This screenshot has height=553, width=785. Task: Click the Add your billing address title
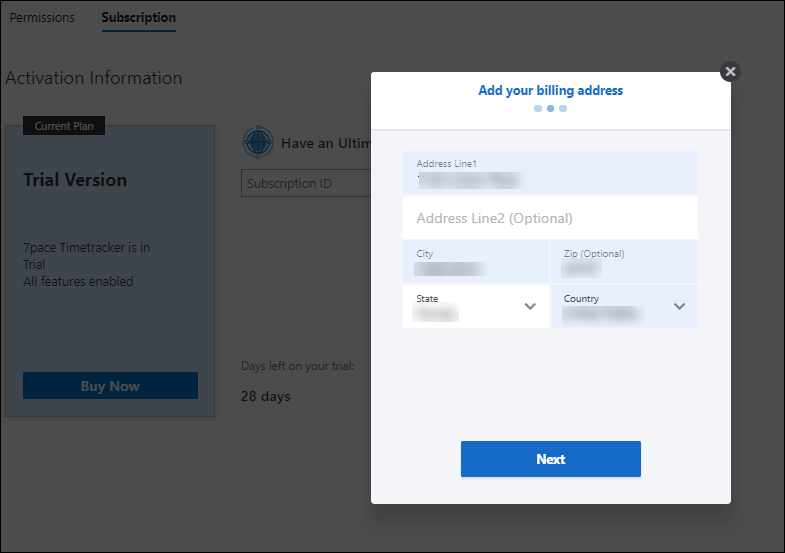tap(551, 91)
